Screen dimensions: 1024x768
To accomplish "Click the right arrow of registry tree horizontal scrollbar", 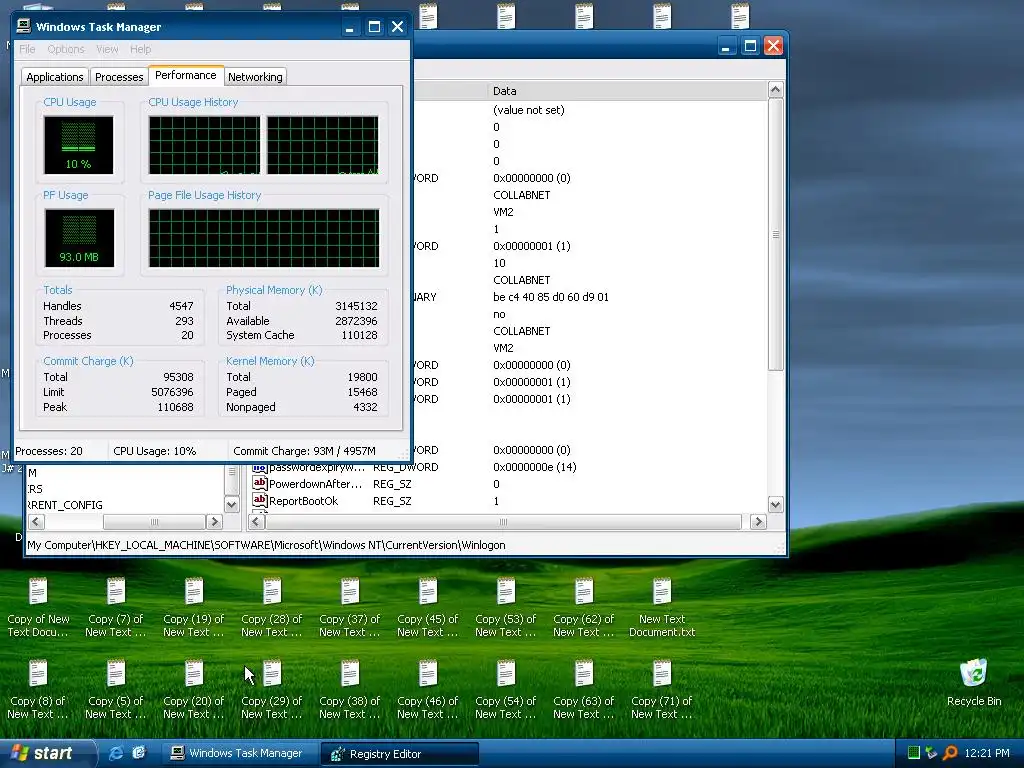I will click(214, 522).
